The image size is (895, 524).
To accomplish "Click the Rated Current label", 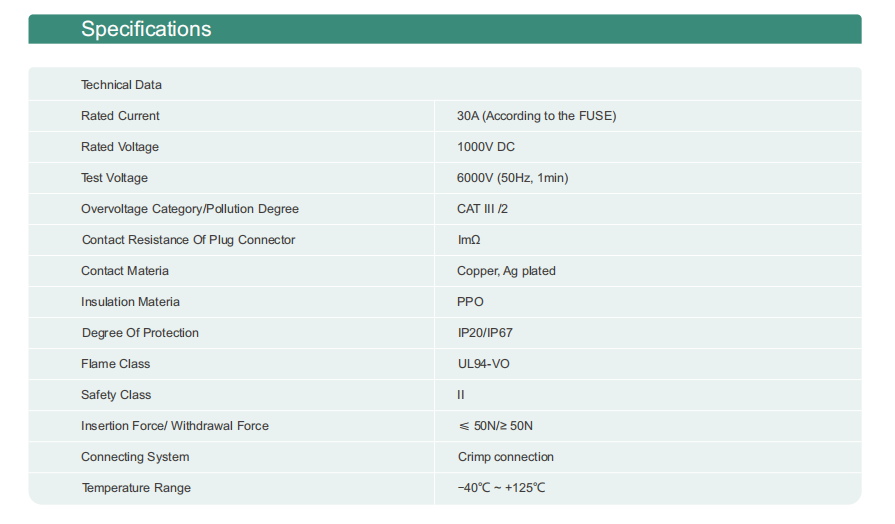I will coord(120,116).
